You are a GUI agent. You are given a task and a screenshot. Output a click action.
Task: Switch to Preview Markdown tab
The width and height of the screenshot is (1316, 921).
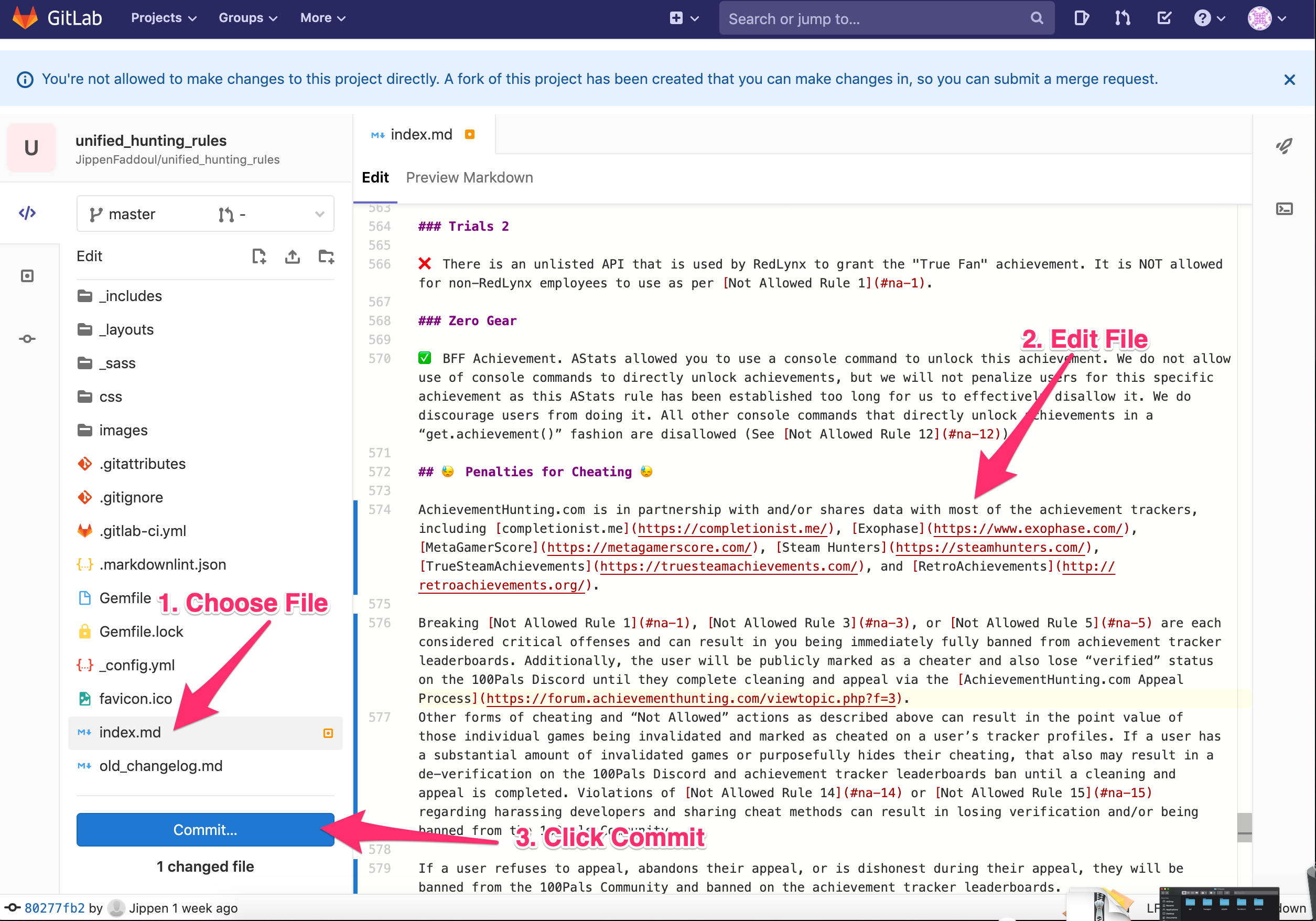coord(469,178)
